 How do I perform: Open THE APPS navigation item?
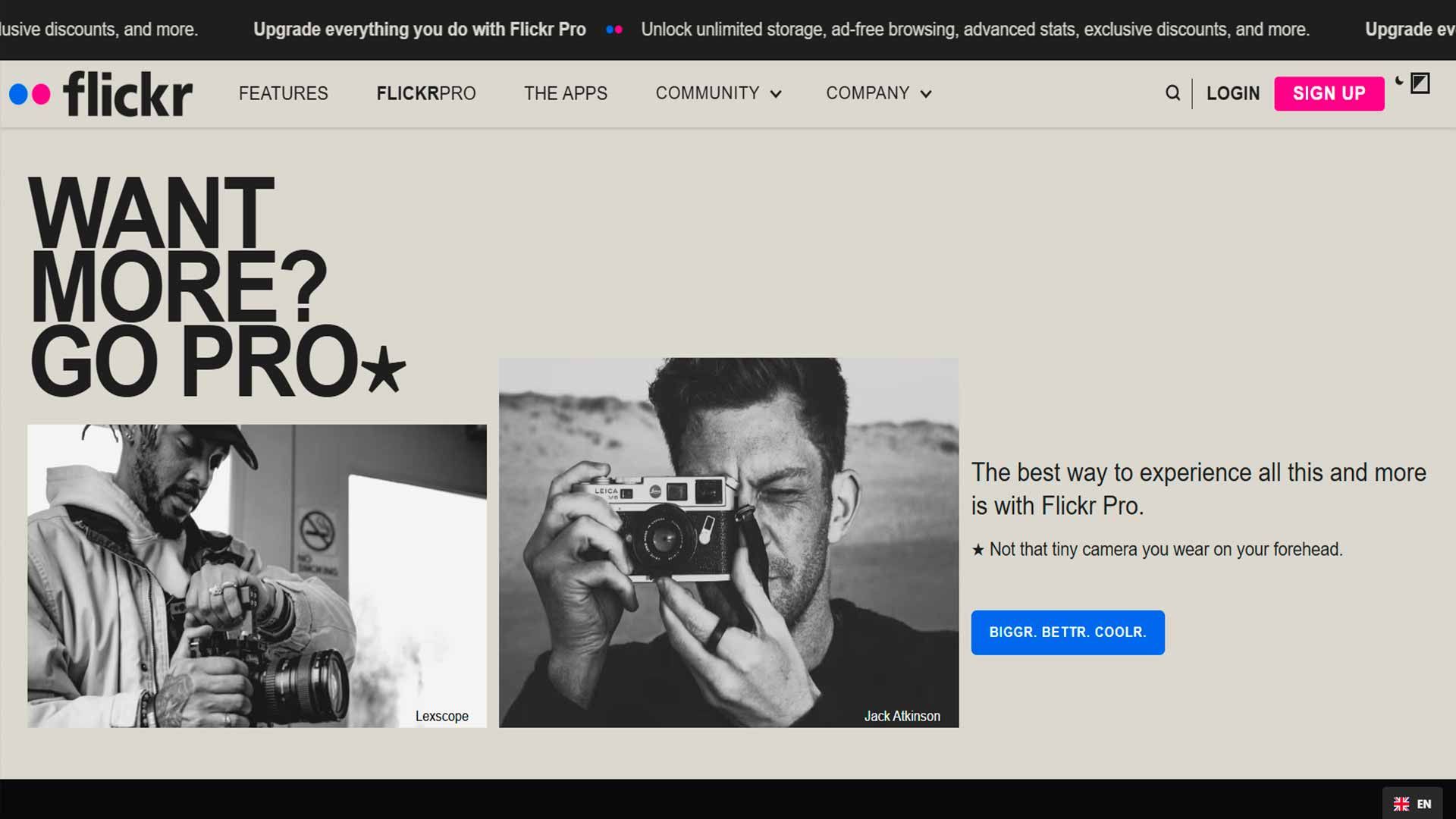[x=565, y=93]
